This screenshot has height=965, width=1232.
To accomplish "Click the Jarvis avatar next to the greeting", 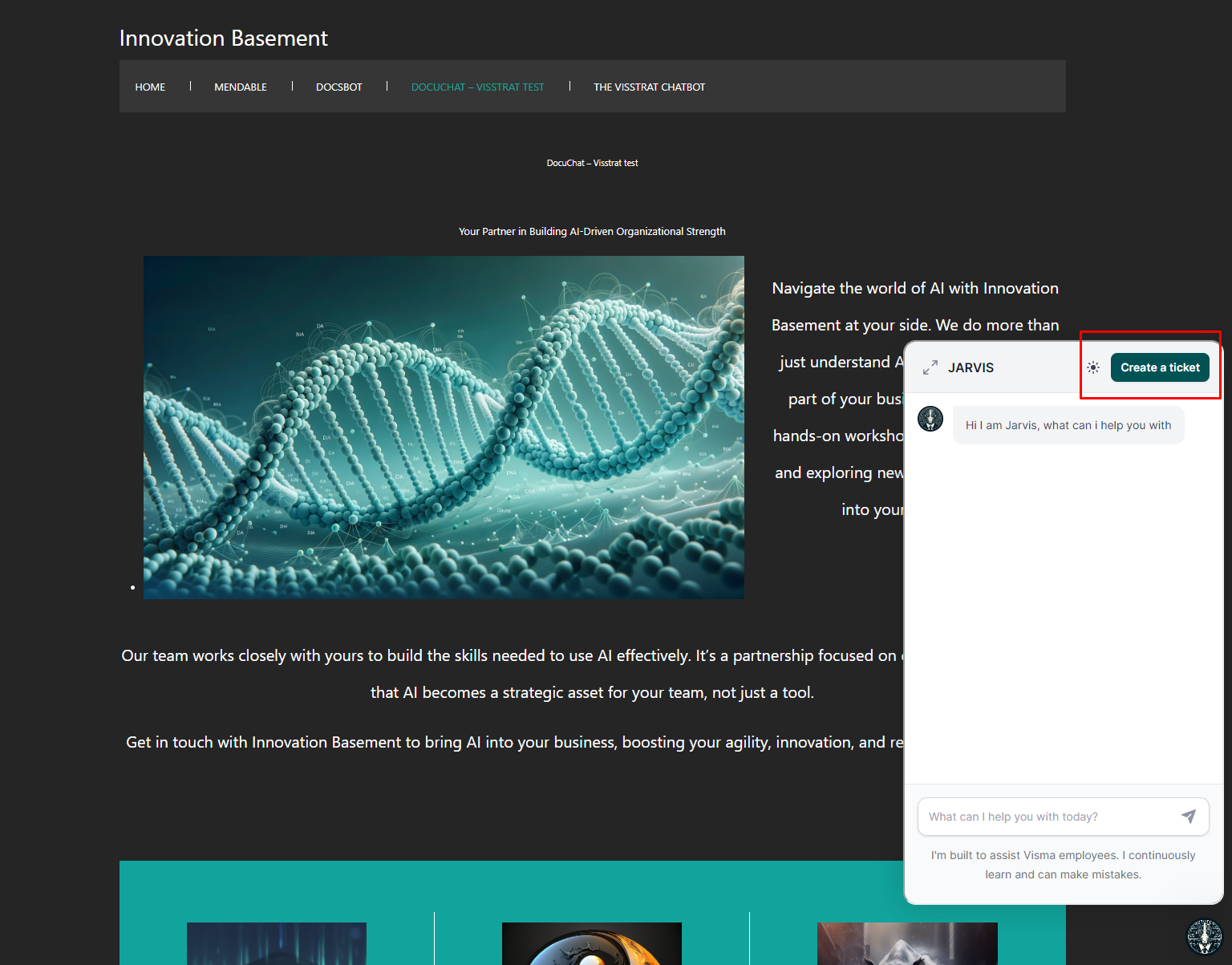I will point(930,419).
